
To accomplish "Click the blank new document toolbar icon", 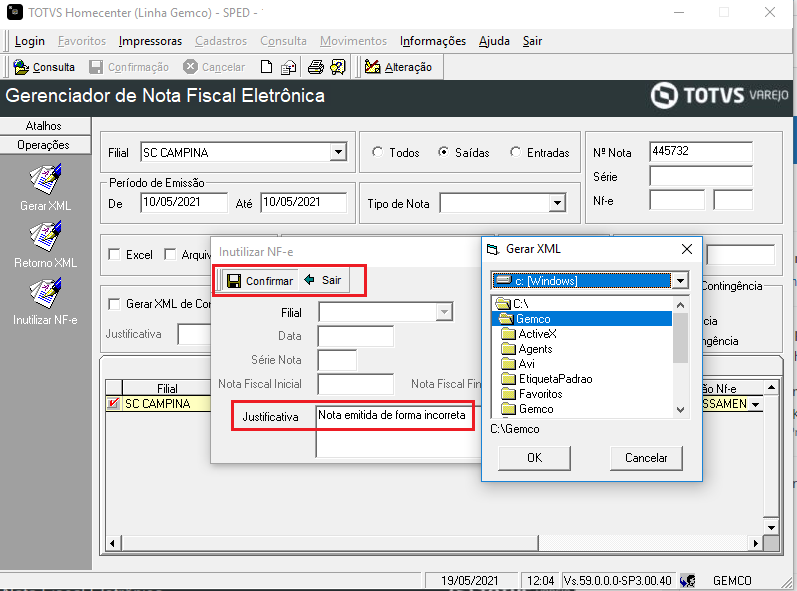I will tap(266, 67).
